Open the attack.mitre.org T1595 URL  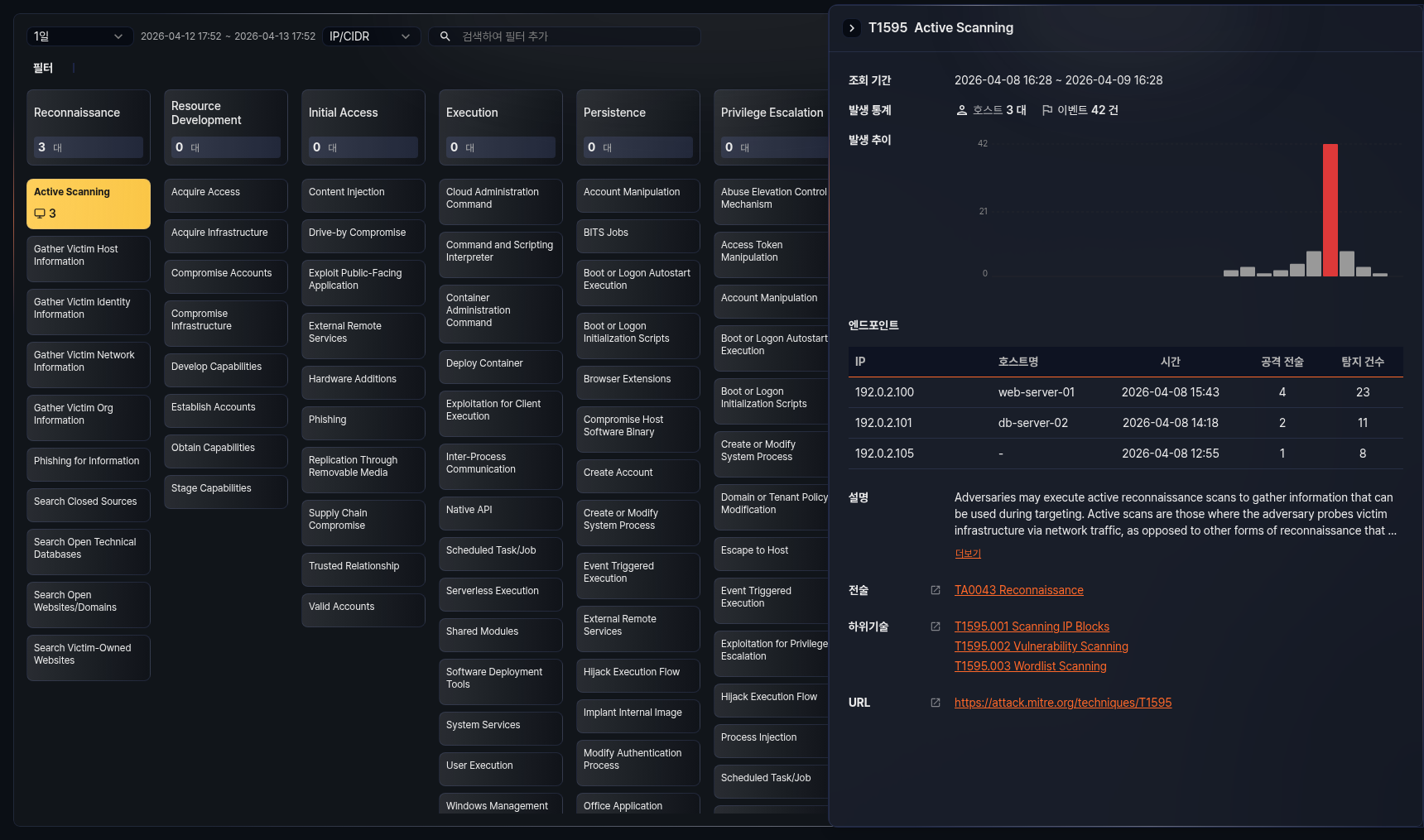point(1062,703)
